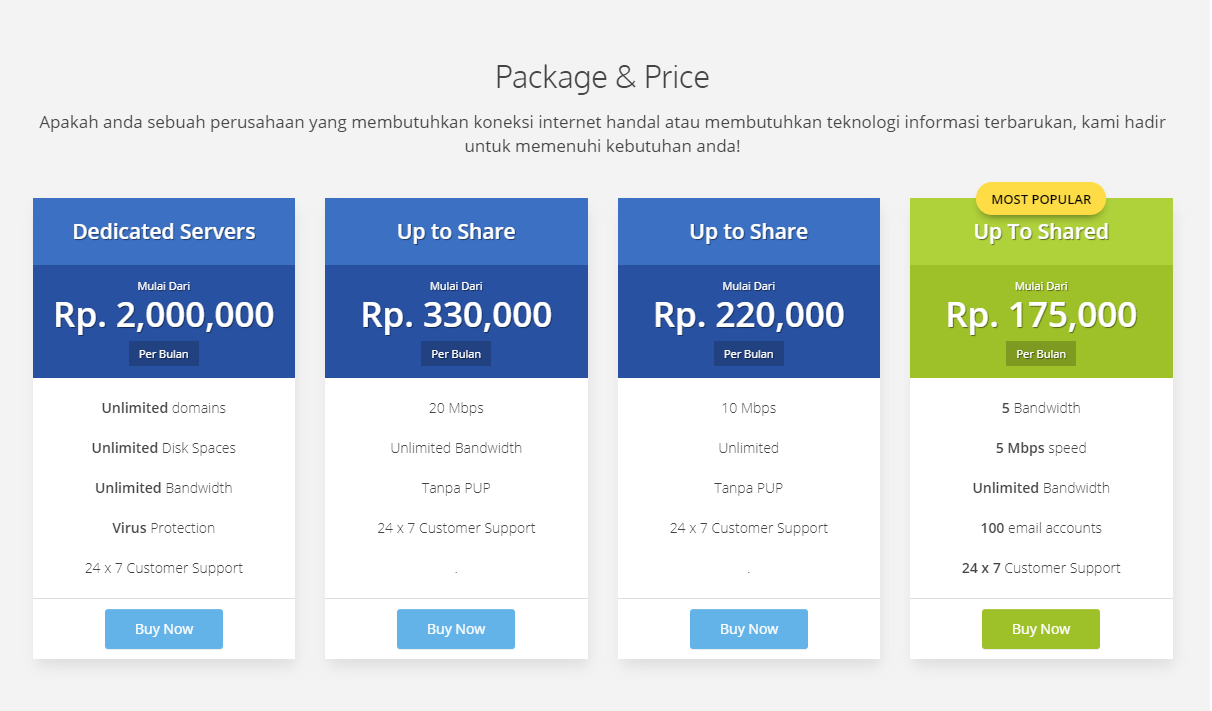Screen dimensions: 1212x711
Task: Click the Virus Protection feature line
Action: click(164, 528)
